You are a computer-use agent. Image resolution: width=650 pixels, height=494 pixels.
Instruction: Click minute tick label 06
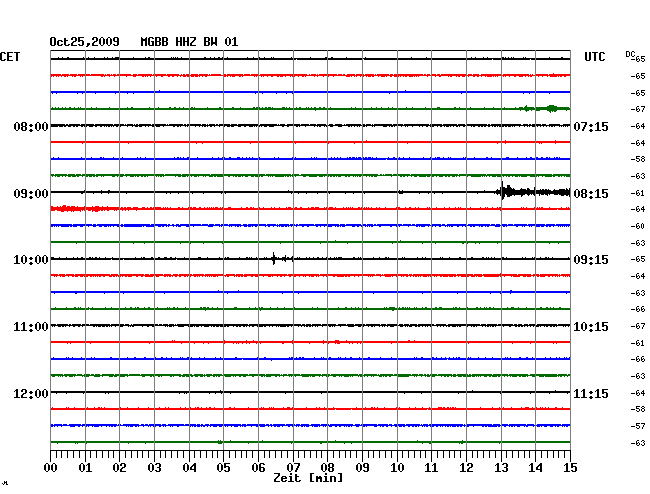click(x=258, y=468)
